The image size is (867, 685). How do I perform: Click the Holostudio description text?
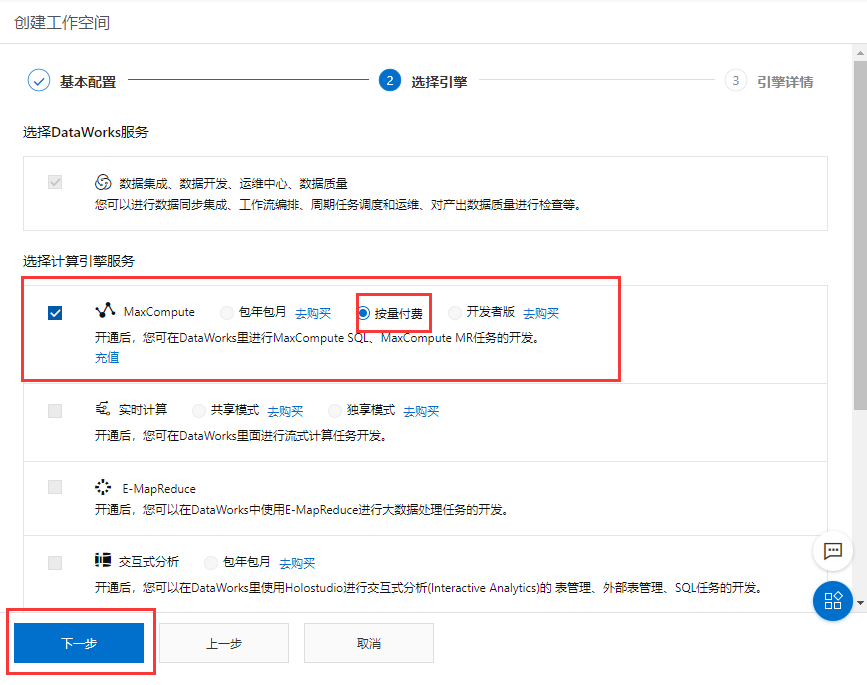point(431,588)
